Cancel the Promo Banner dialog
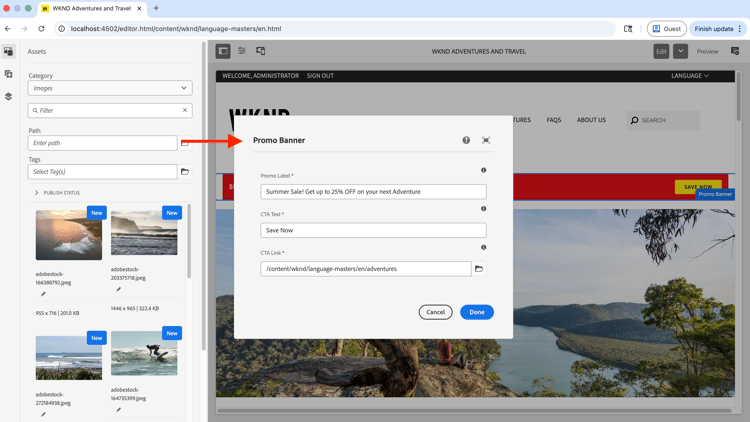The width and height of the screenshot is (750, 422). (x=435, y=312)
